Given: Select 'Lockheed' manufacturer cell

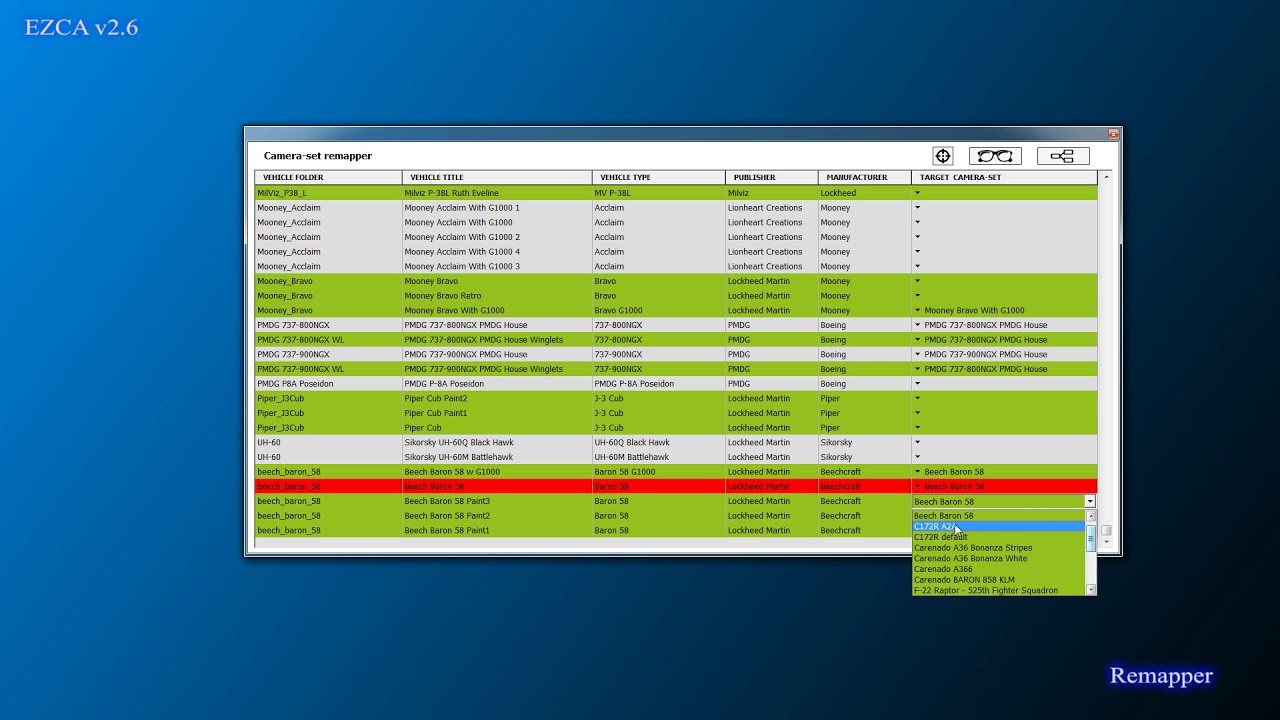Looking at the screenshot, I should pyautogui.click(x=865, y=193).
